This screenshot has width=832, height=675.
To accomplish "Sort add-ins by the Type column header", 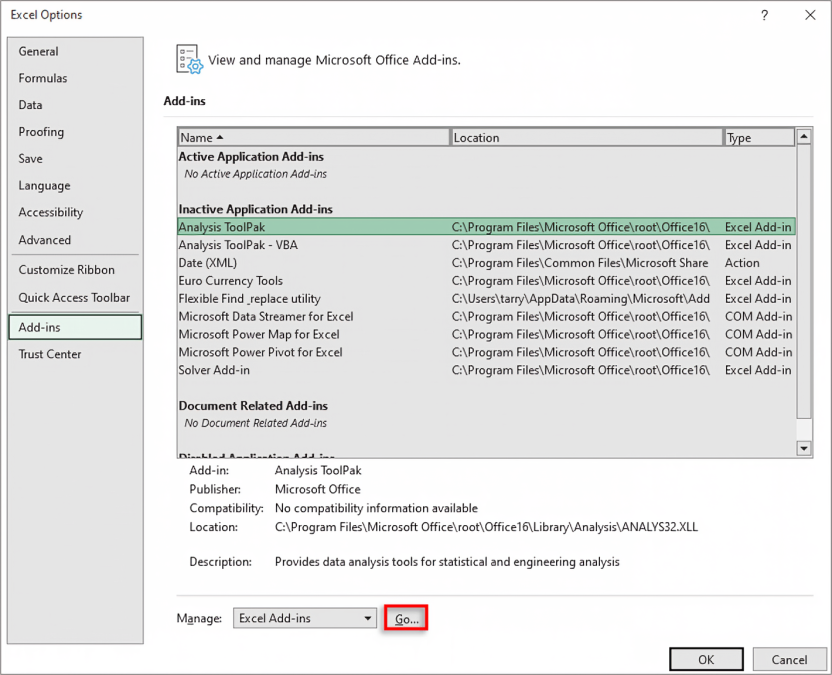I will [759, 138].
